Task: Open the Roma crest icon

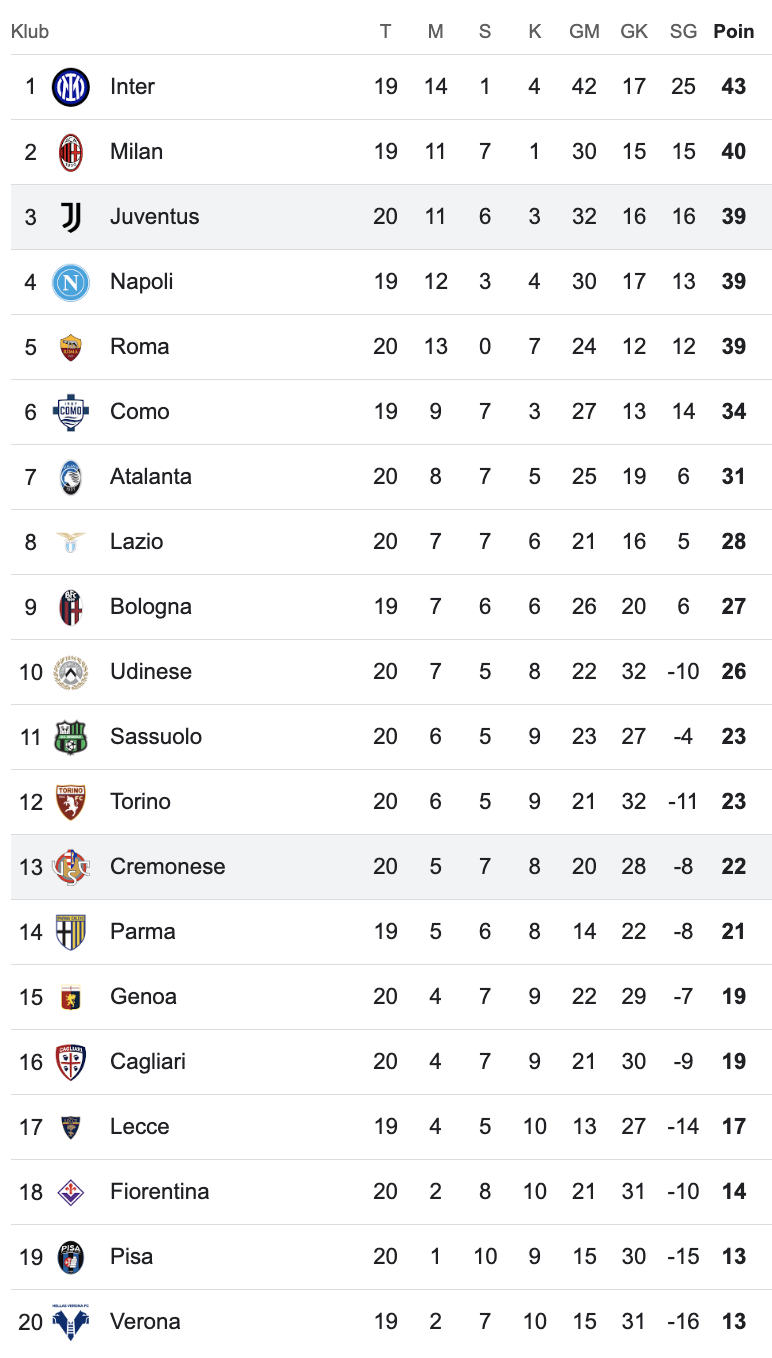Action: pyautogui.click(x=71, y=347)
